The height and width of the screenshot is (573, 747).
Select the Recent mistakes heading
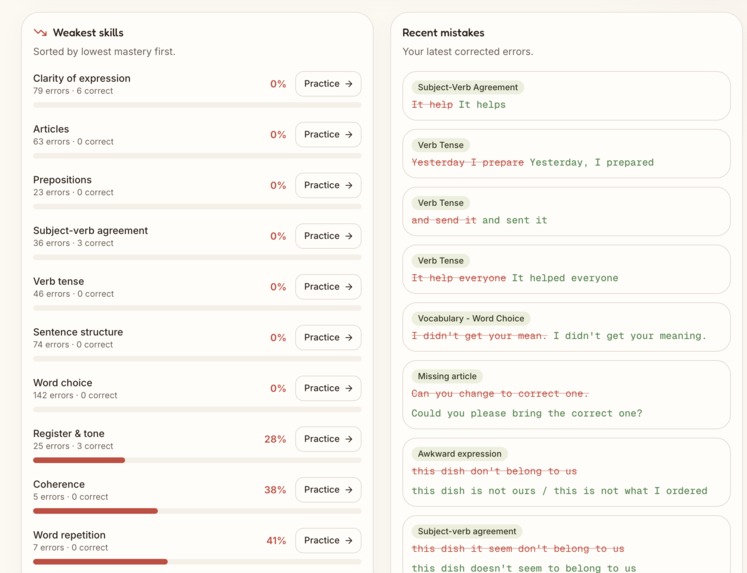point(443,33)
